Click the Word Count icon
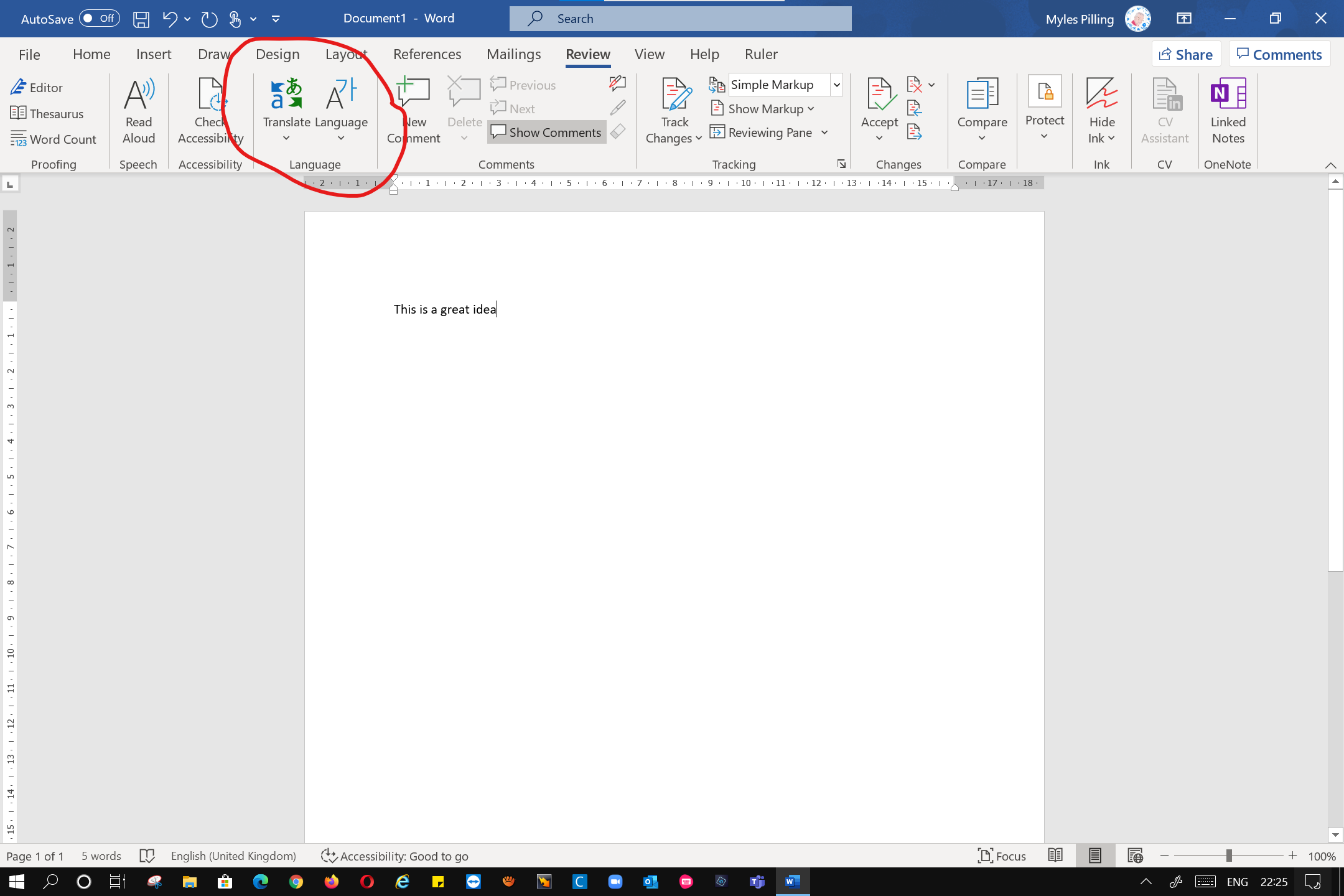 [54, 139]
